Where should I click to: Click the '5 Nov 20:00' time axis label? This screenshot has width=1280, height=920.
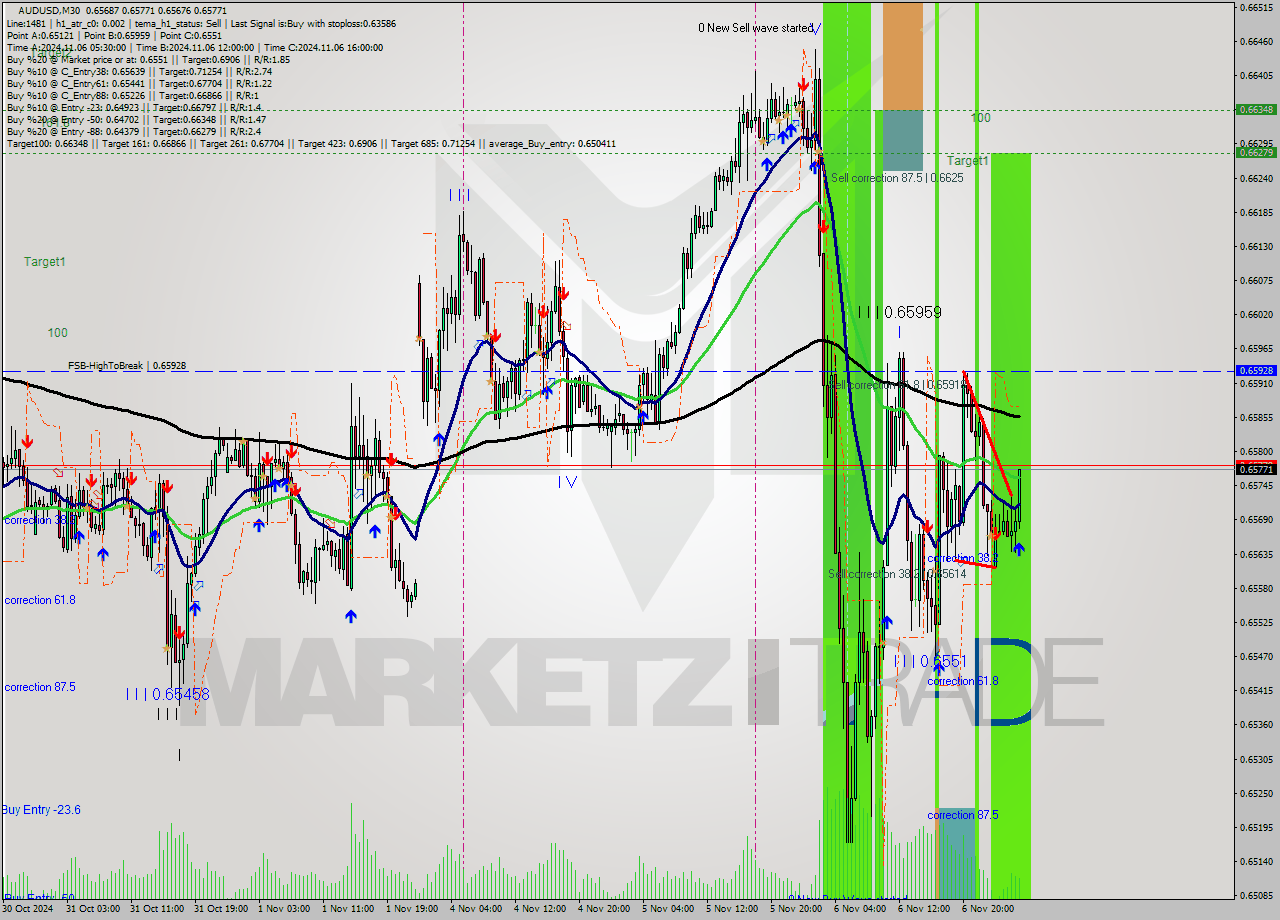796,909
